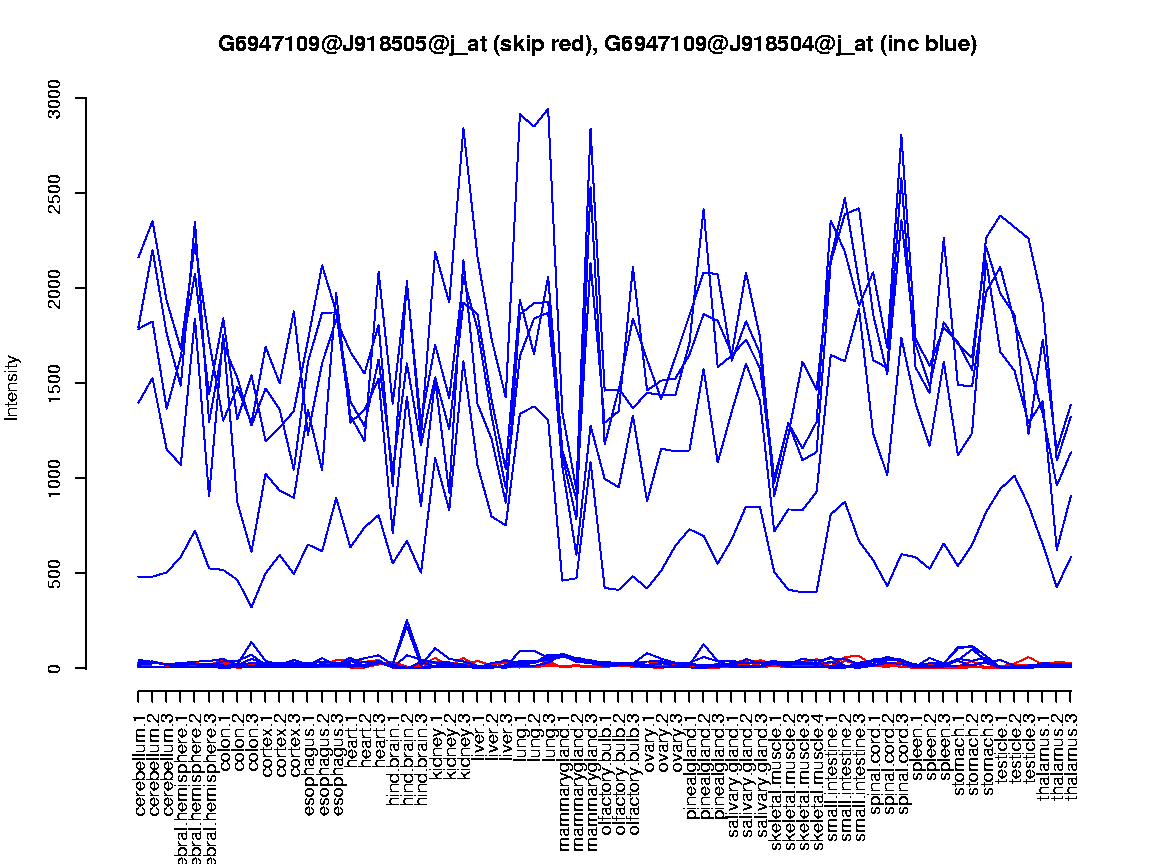Select the olfactory.bulb.1 x-axis label
The height and width of the screenshot is (864, 1152).
click(605, 762)
